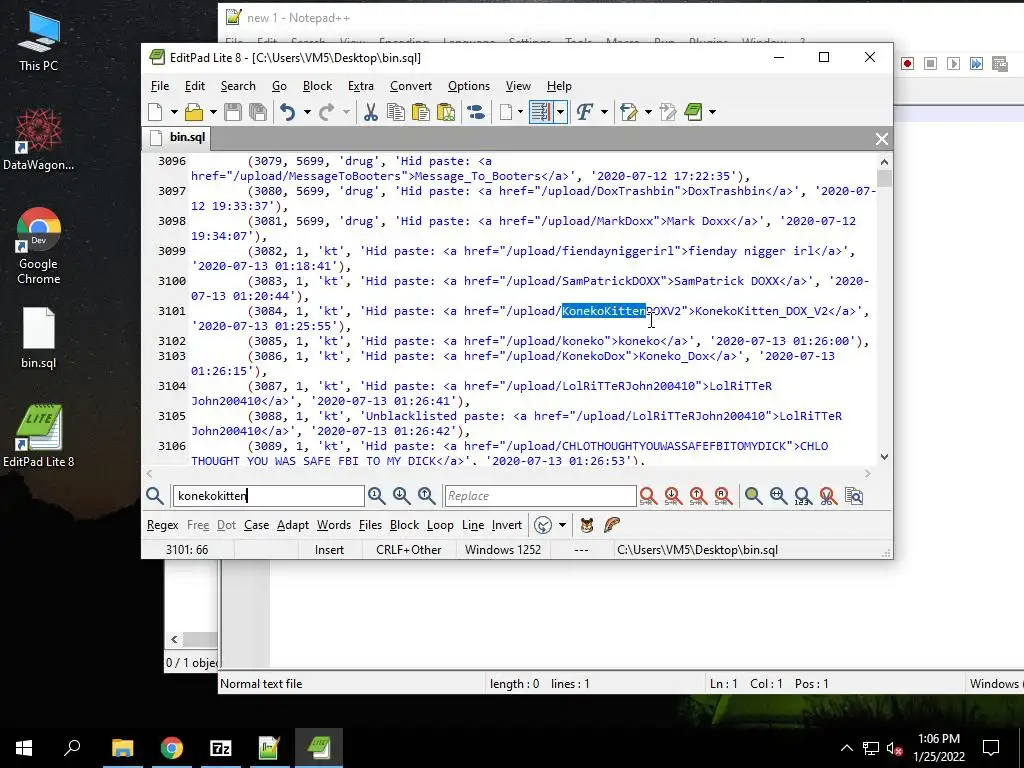The height and width of the screenshot is (768, 1024).
Task: Click the Find Previous up-arrow icon
Action: [x=427, y=496]
